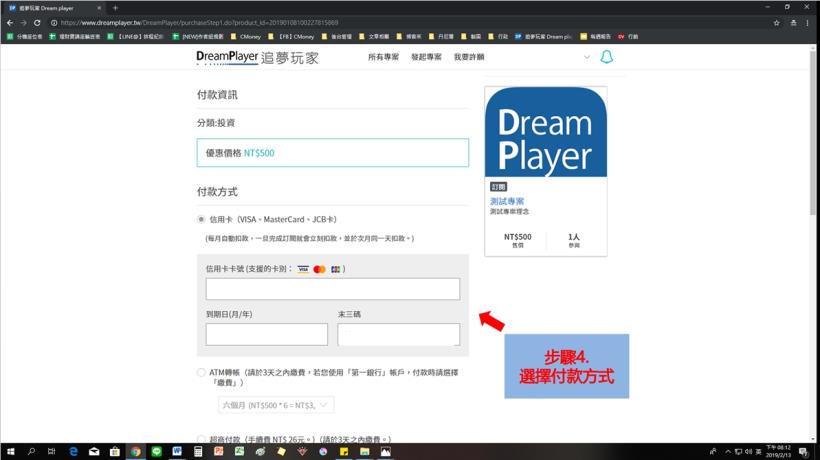Focus the 末三碼 security code field
This screenshot has width=820, height=460.
[398, 335]
